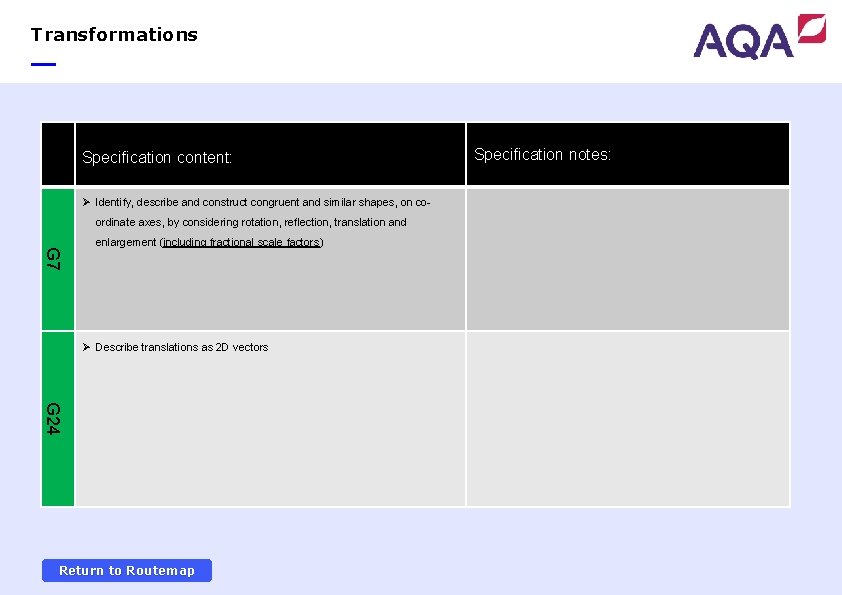Select the 'Specification notes:' header cell
The height and width of the screenshot is (595, 842).
(x=543, y=154)
